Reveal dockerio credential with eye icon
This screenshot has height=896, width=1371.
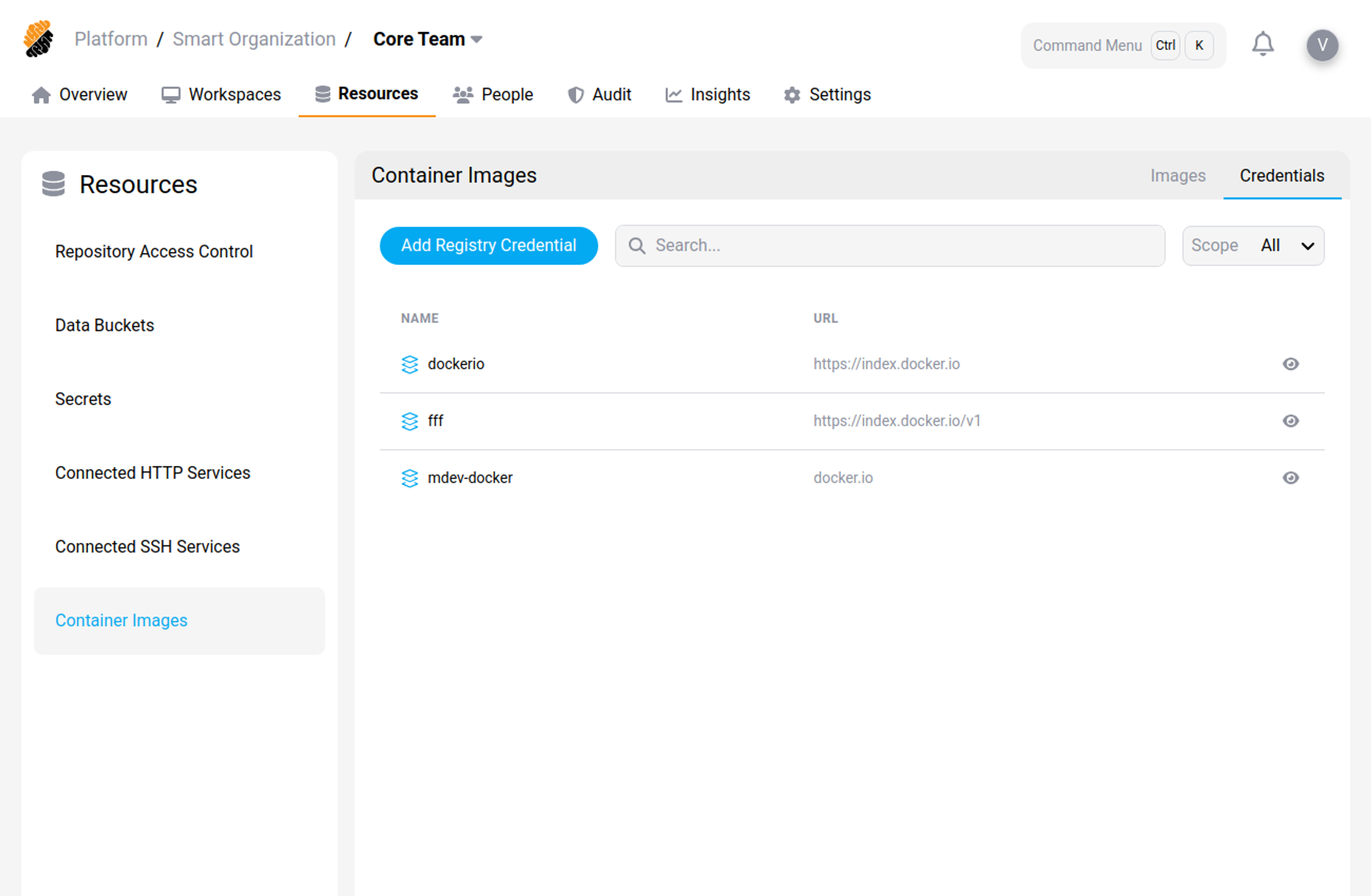coord(1290,364)
